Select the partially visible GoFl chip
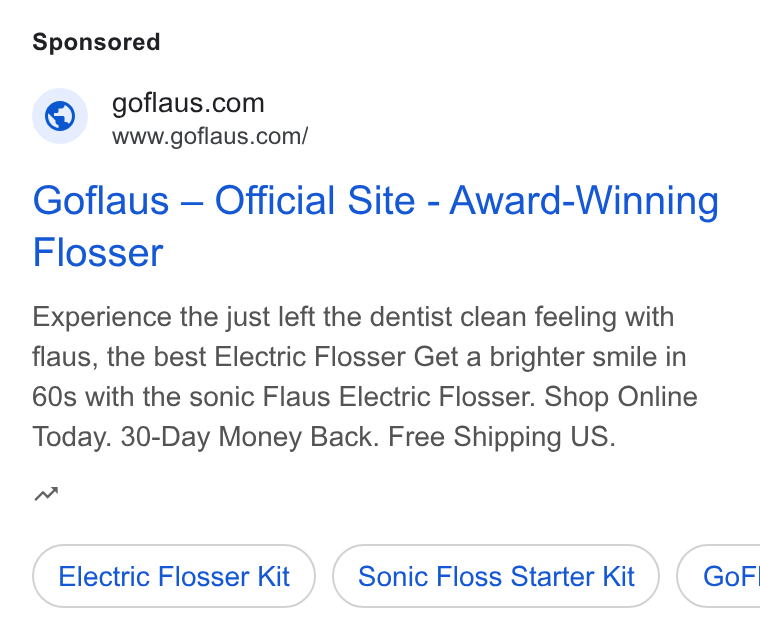 coord(719,576)
